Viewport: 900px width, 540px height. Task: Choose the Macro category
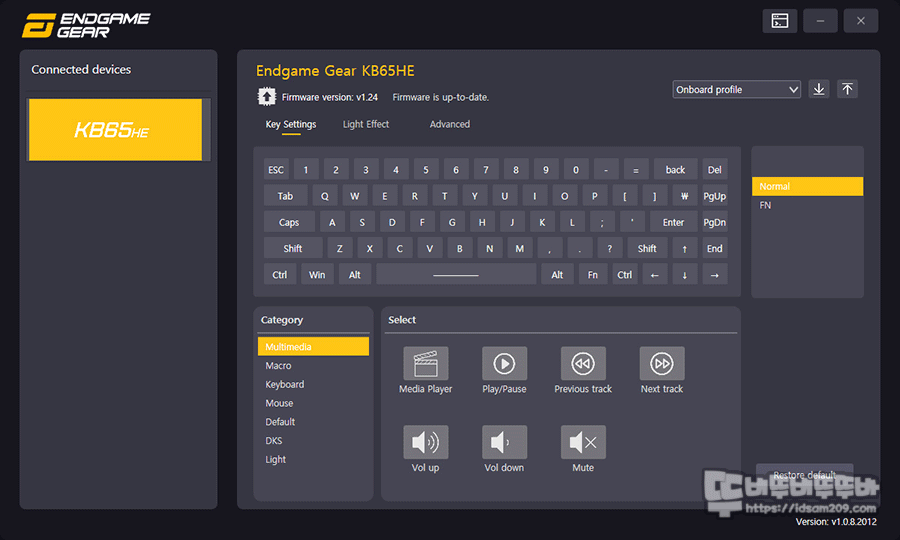(x=313, y=366)
